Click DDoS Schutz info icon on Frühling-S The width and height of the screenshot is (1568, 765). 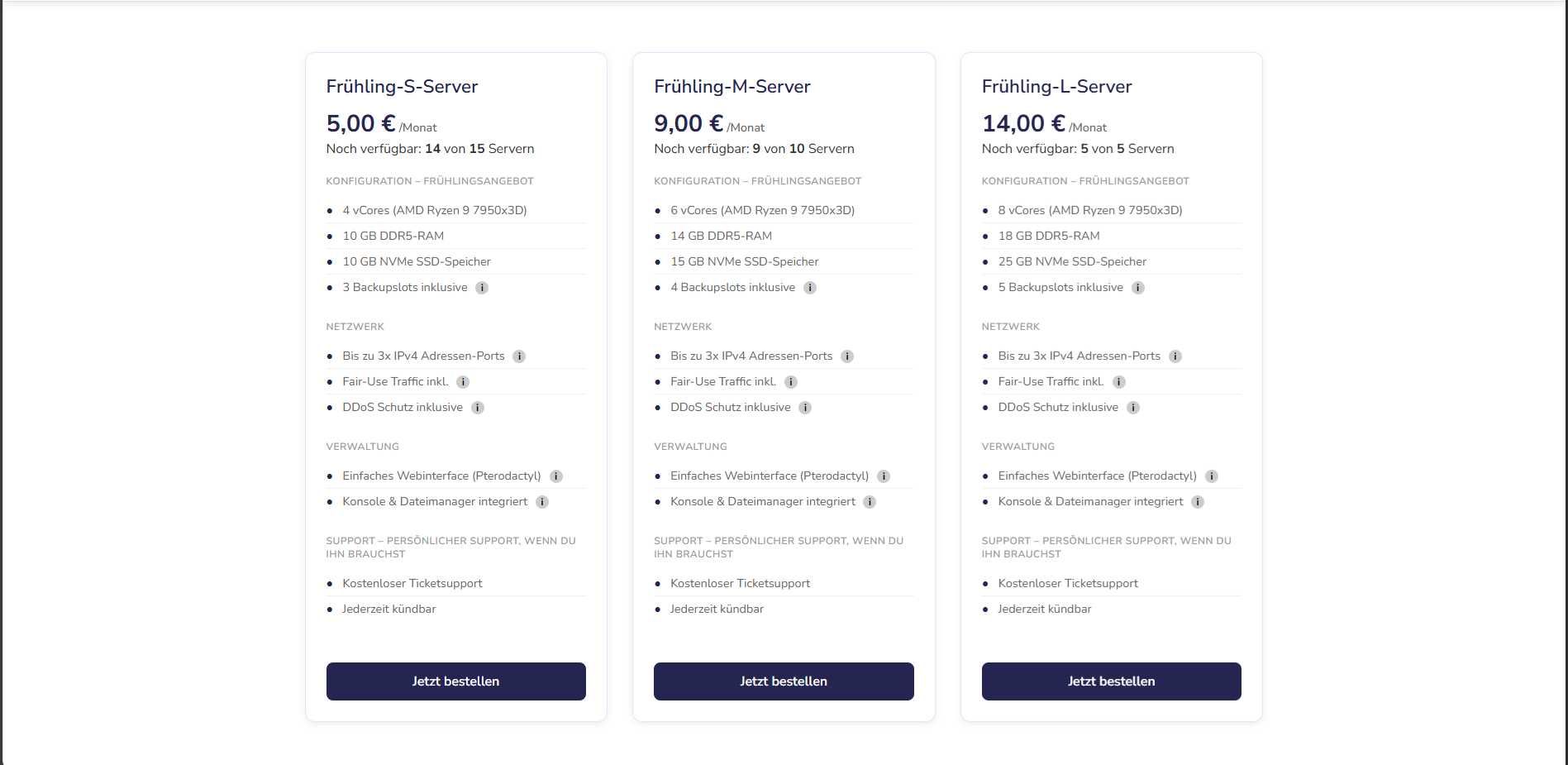476,407
